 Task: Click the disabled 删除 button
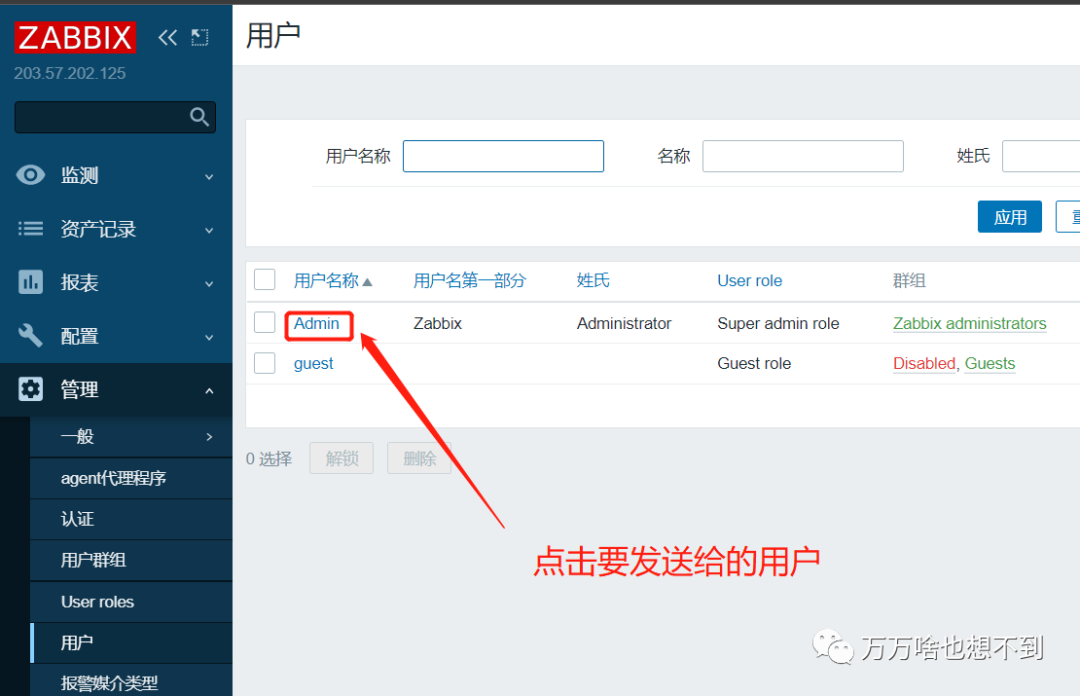click(419, 458)
